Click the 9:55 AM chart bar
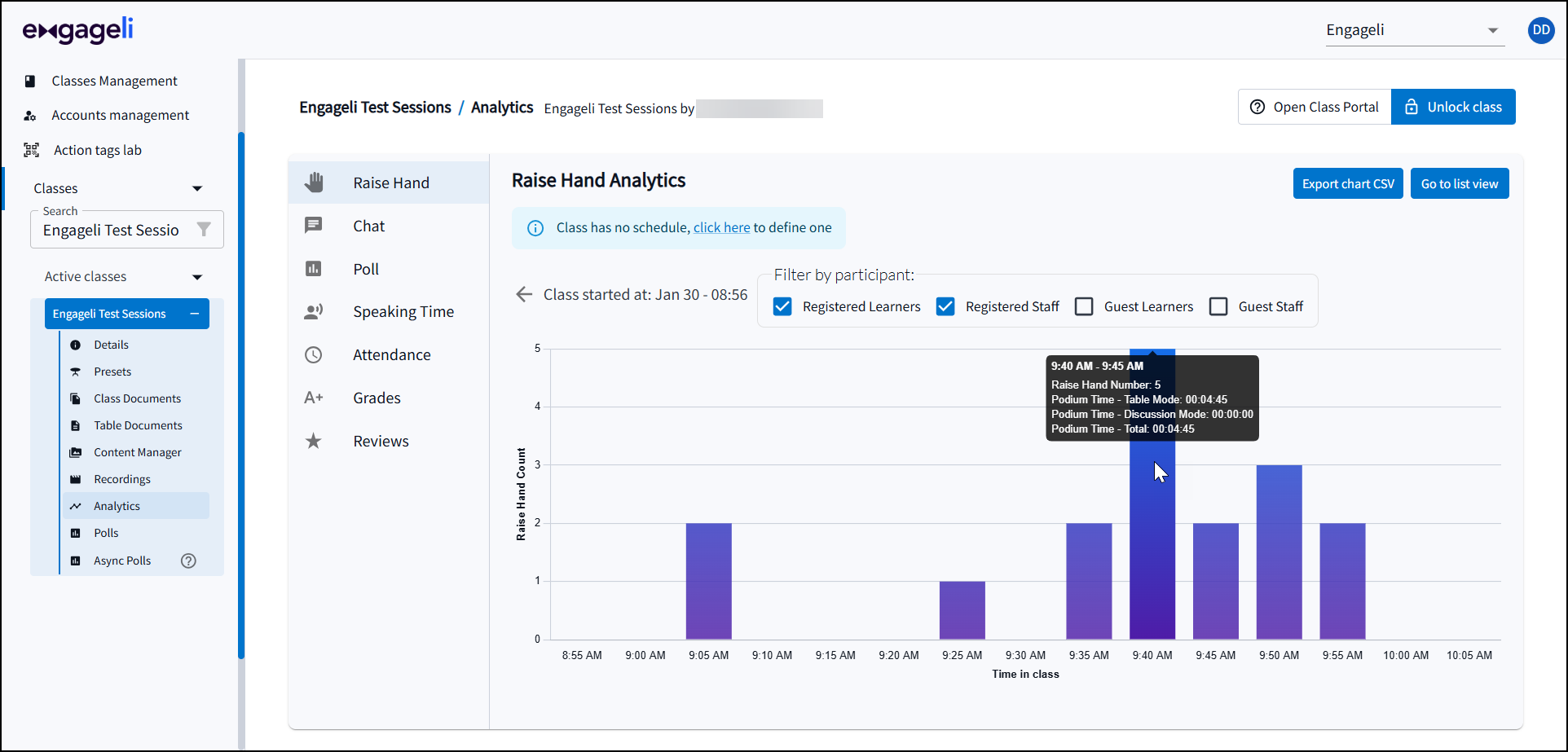1568x752 pixels. [x=1343, y=581]
